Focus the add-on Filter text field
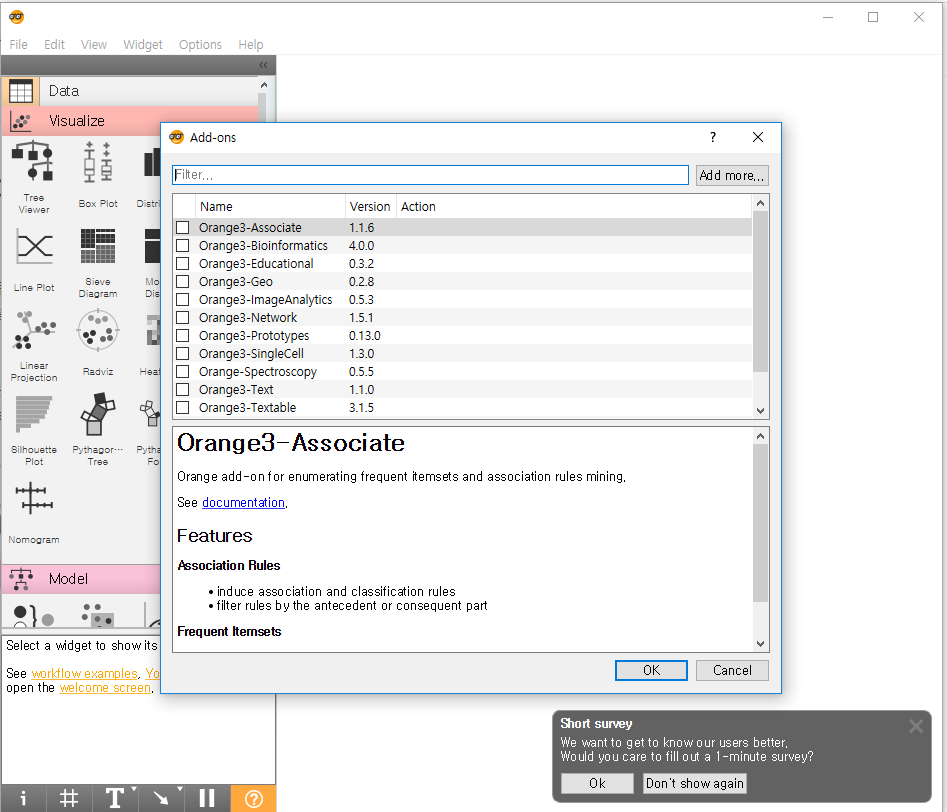947x812 pixels. [430, 175]
